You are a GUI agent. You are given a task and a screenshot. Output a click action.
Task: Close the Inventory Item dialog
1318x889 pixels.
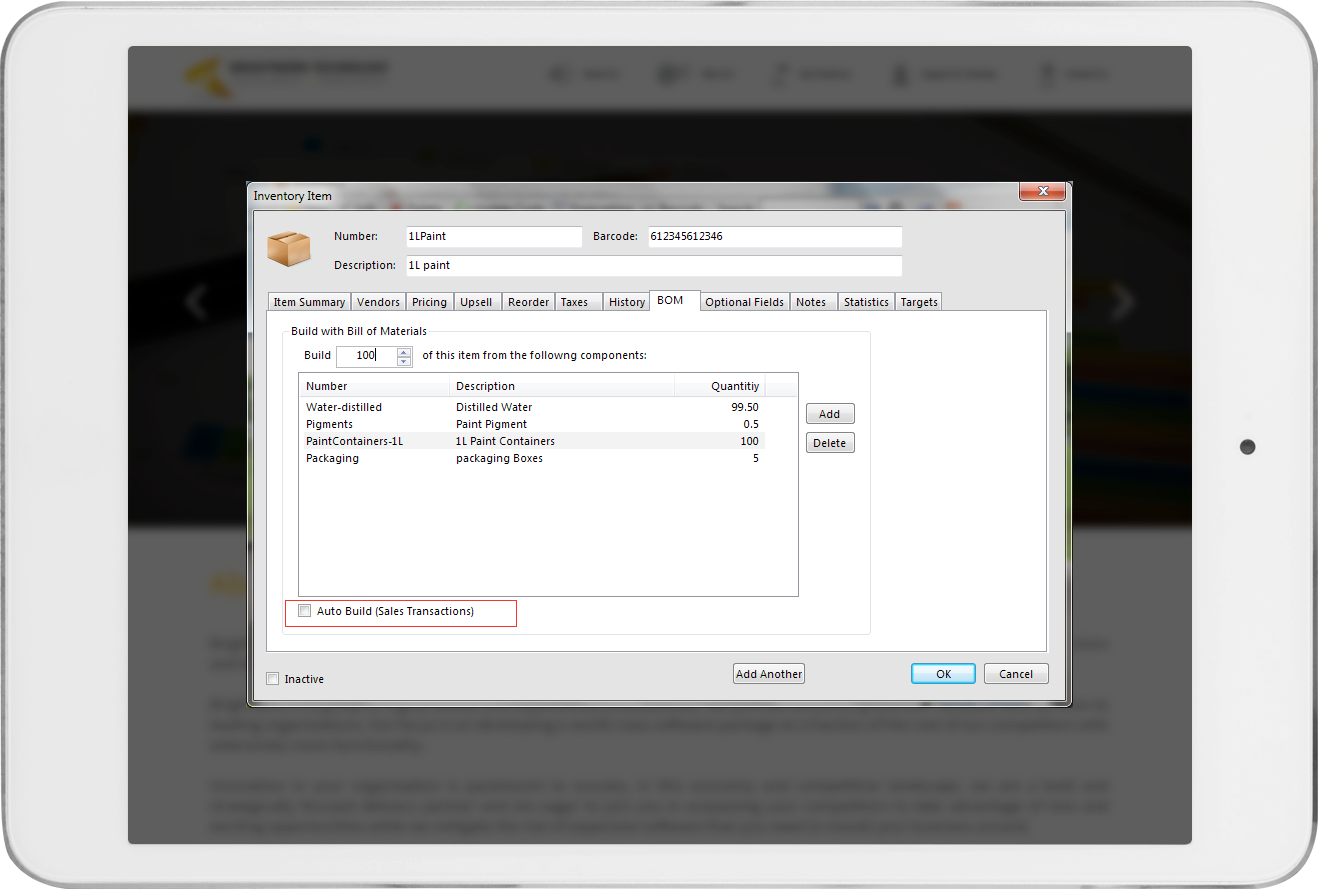pos(1043,191)
